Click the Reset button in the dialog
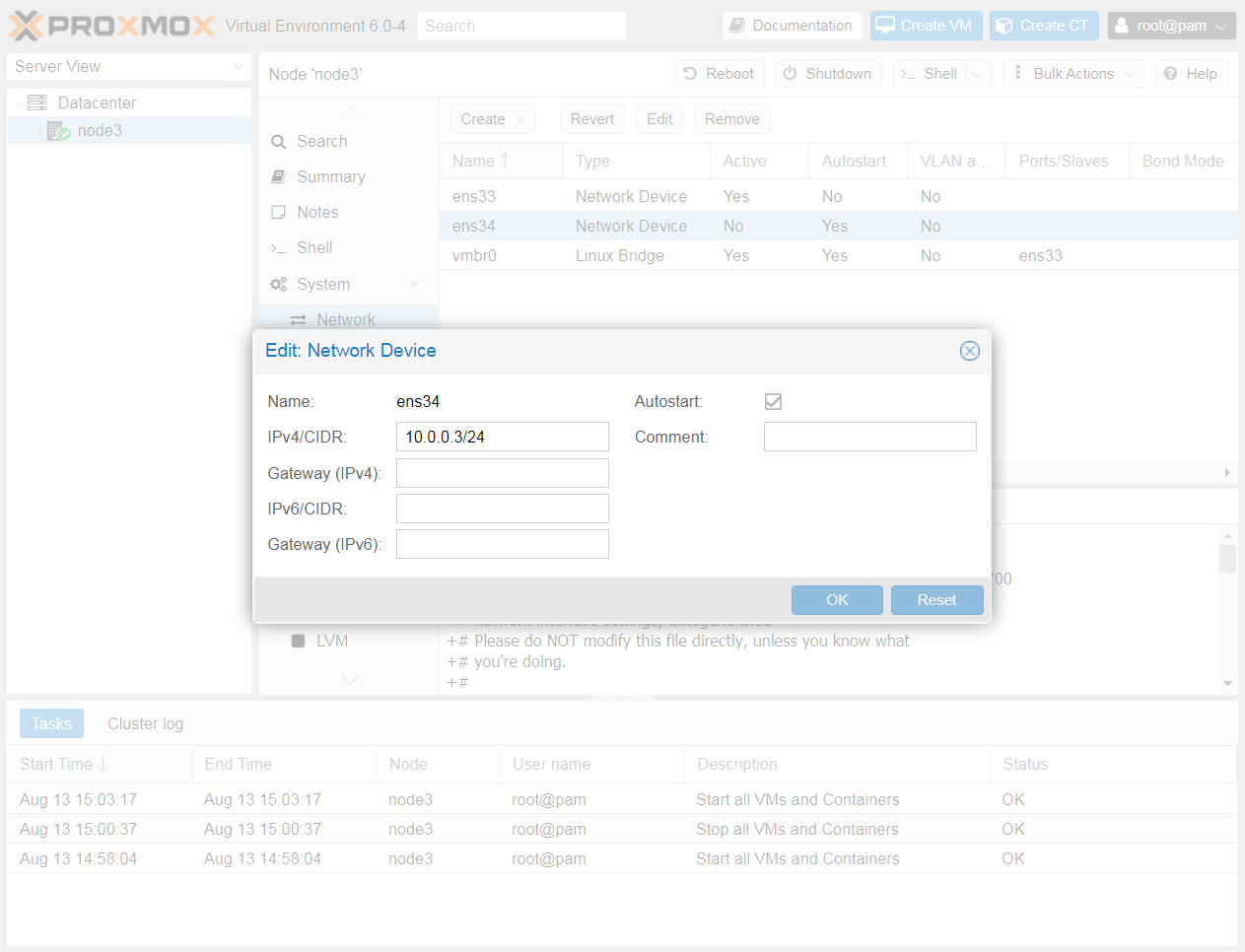1245x952 pixels. [x=937, y=600]
